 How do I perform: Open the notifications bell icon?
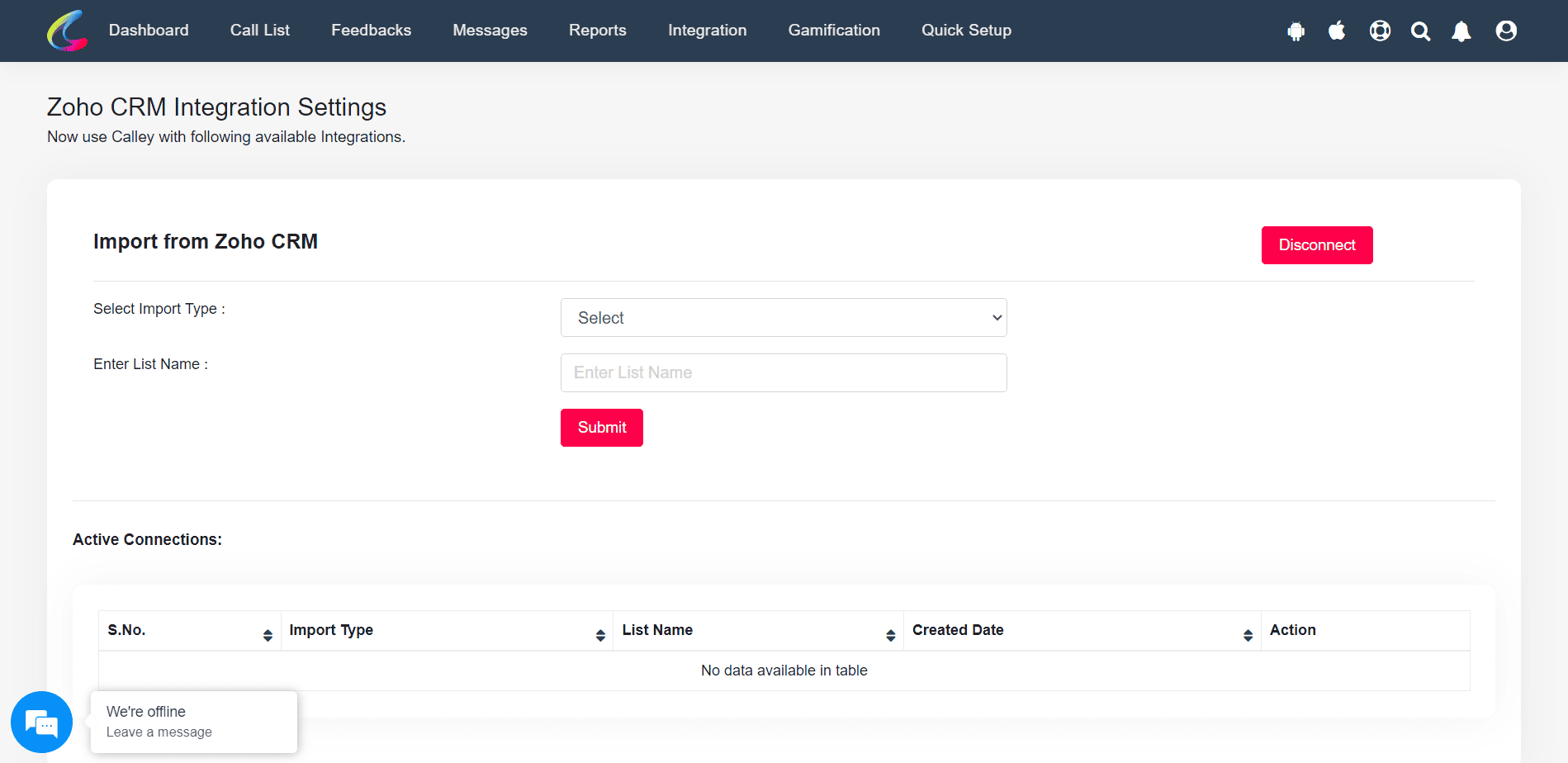coord(1461,31)
